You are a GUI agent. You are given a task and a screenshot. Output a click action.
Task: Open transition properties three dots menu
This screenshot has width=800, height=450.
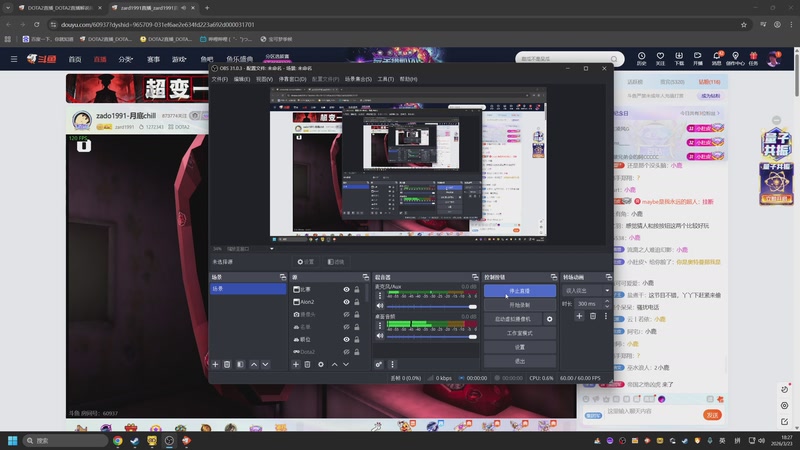click(606, 316)
